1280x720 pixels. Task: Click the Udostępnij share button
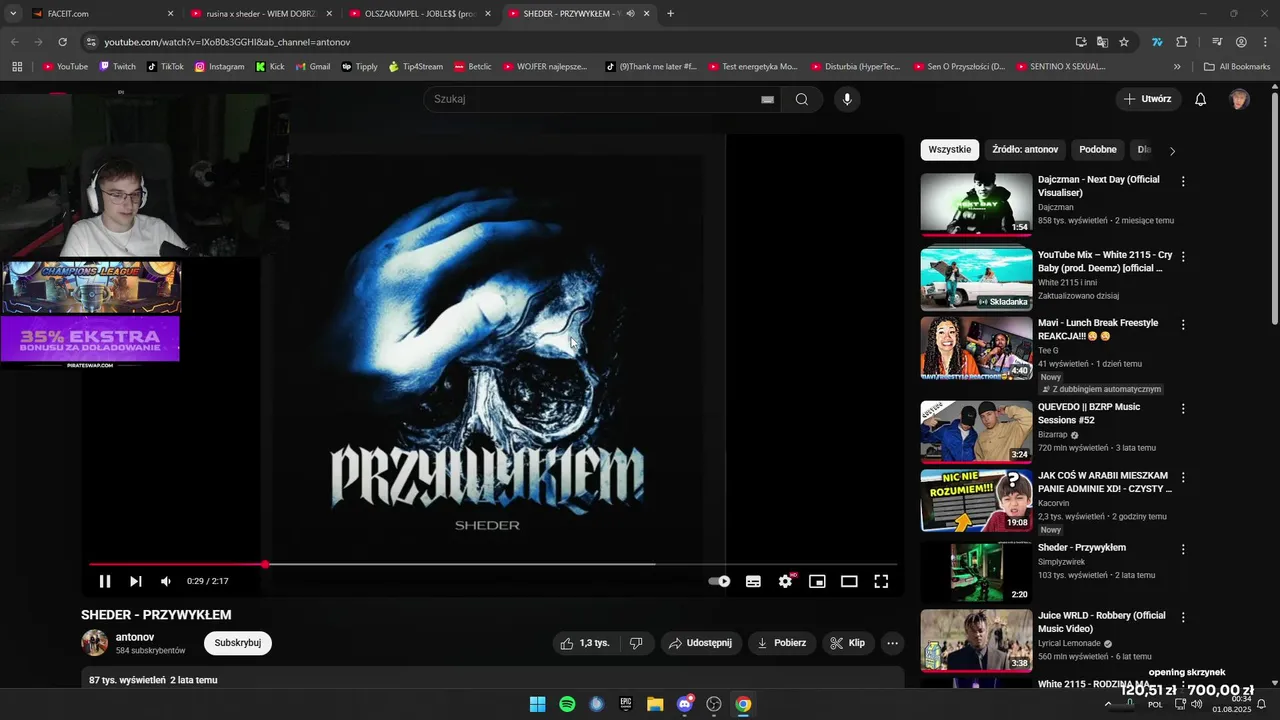701,643
